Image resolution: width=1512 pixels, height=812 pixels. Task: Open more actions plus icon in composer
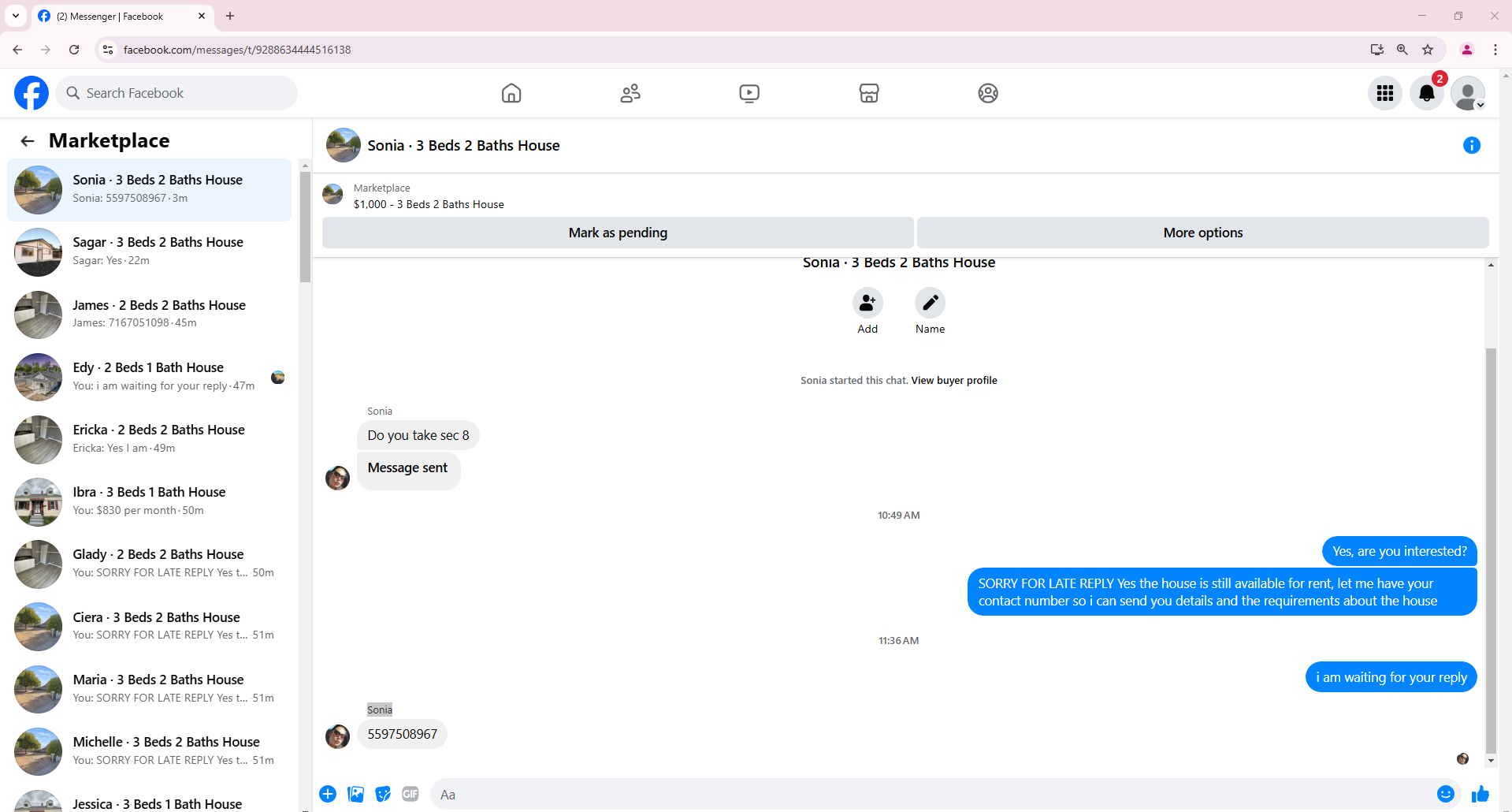[328, 794]
